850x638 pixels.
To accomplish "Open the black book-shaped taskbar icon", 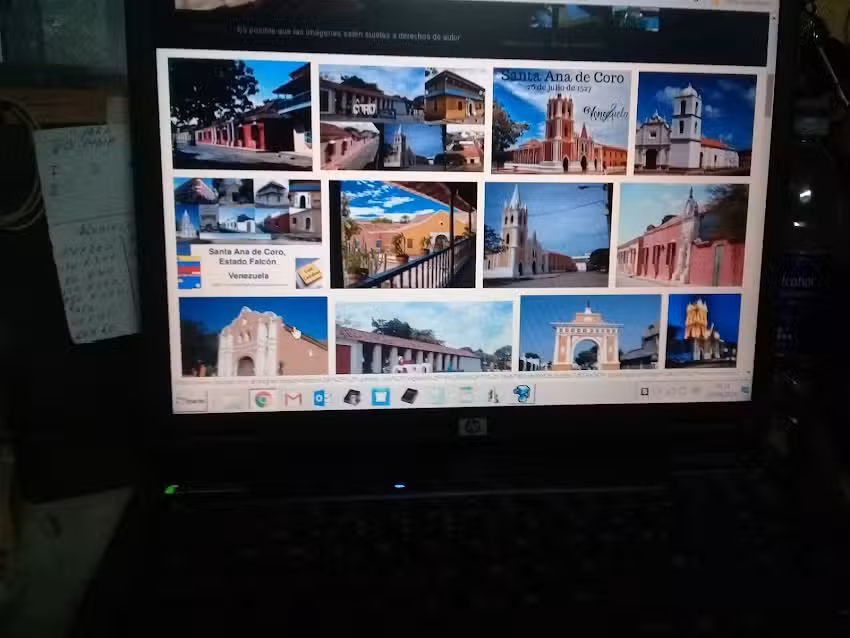I will click(x=409, y=396).
